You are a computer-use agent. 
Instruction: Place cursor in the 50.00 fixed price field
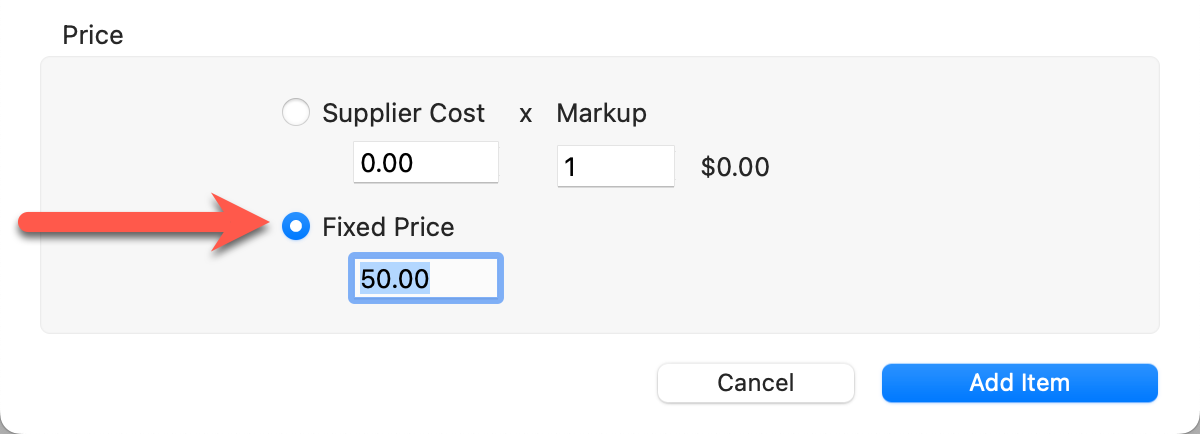pos(462,279)
